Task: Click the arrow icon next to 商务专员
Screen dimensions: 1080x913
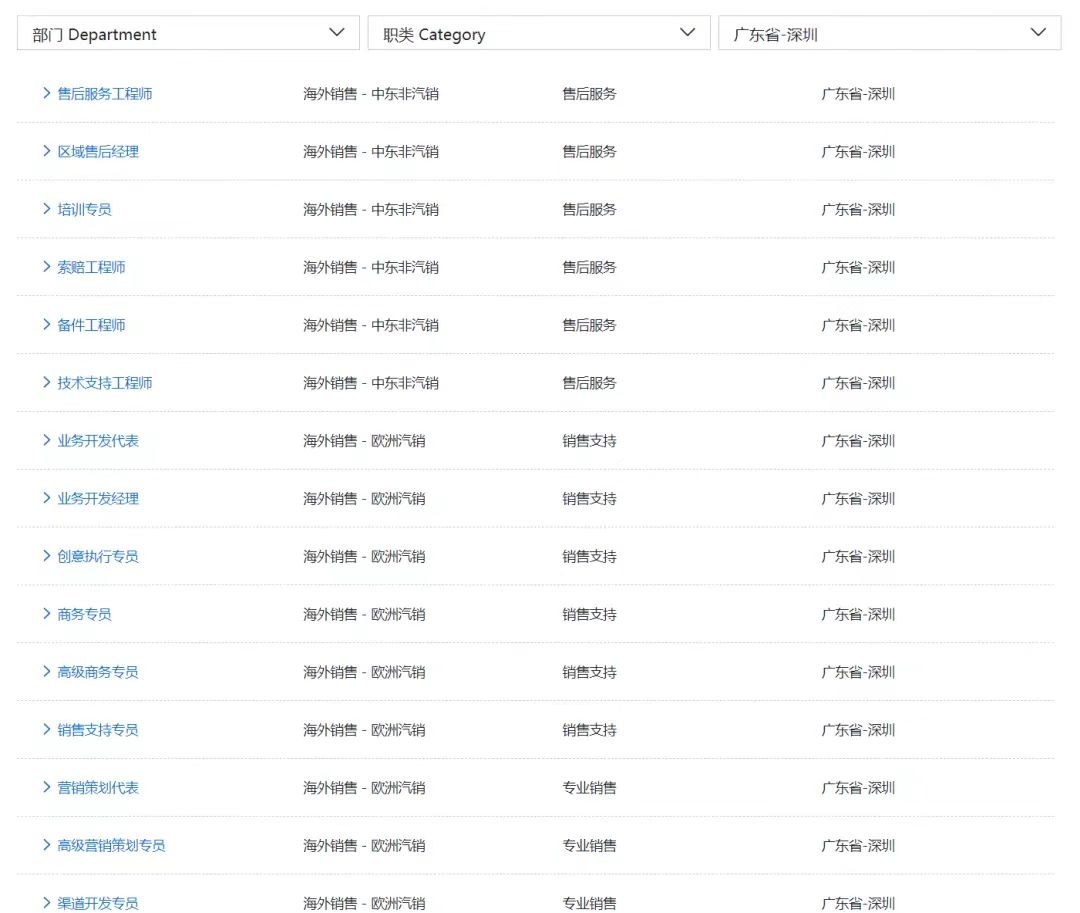Action: click(46, 614)
